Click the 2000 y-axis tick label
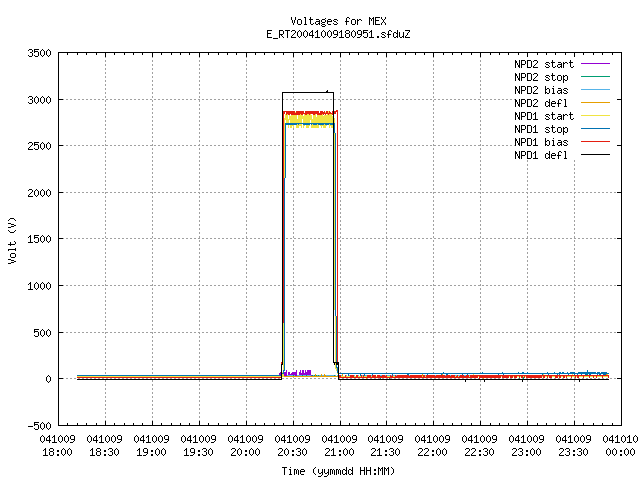640x480 pixels. point(39,193)
